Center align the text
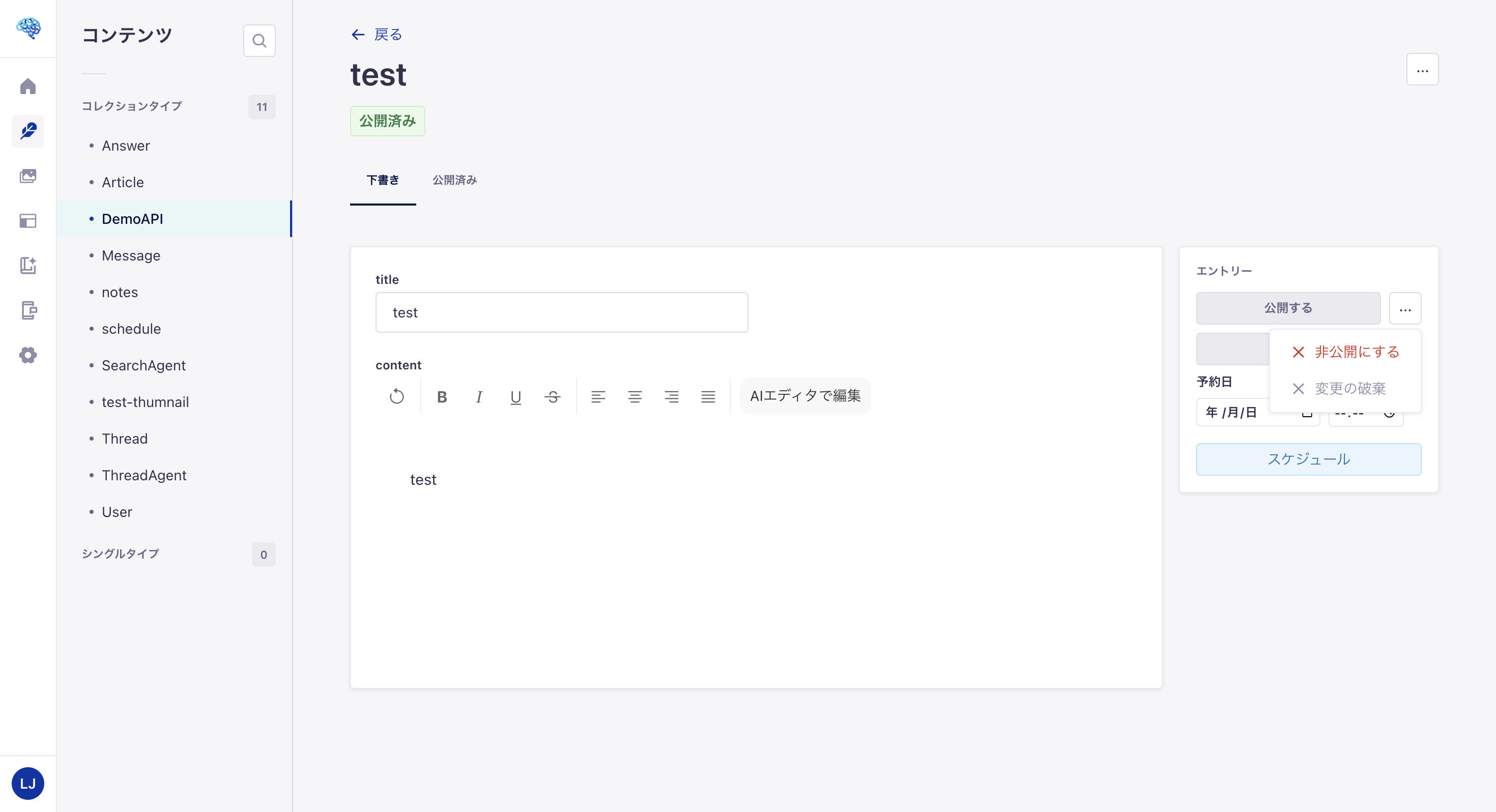The image size is (1496, 812). [634, 396]
